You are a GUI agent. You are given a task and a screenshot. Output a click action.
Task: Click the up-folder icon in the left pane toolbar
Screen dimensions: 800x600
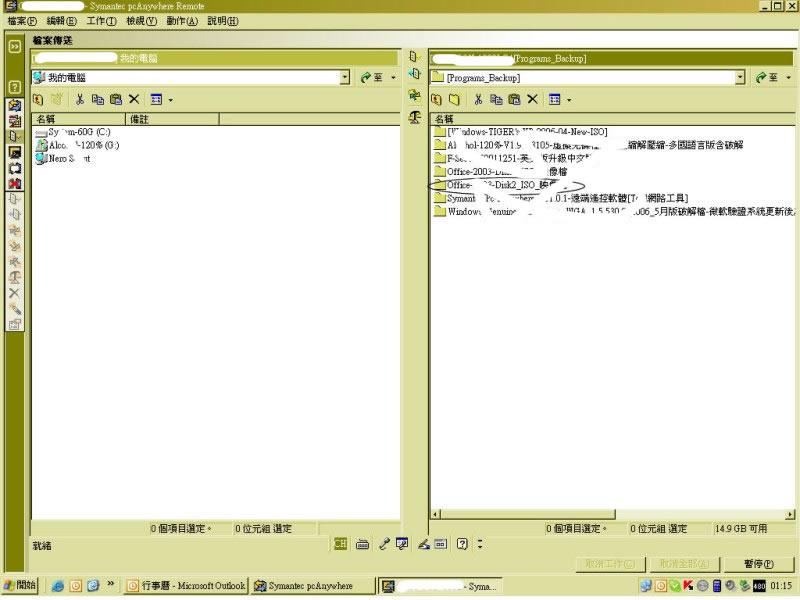[38, 99]
